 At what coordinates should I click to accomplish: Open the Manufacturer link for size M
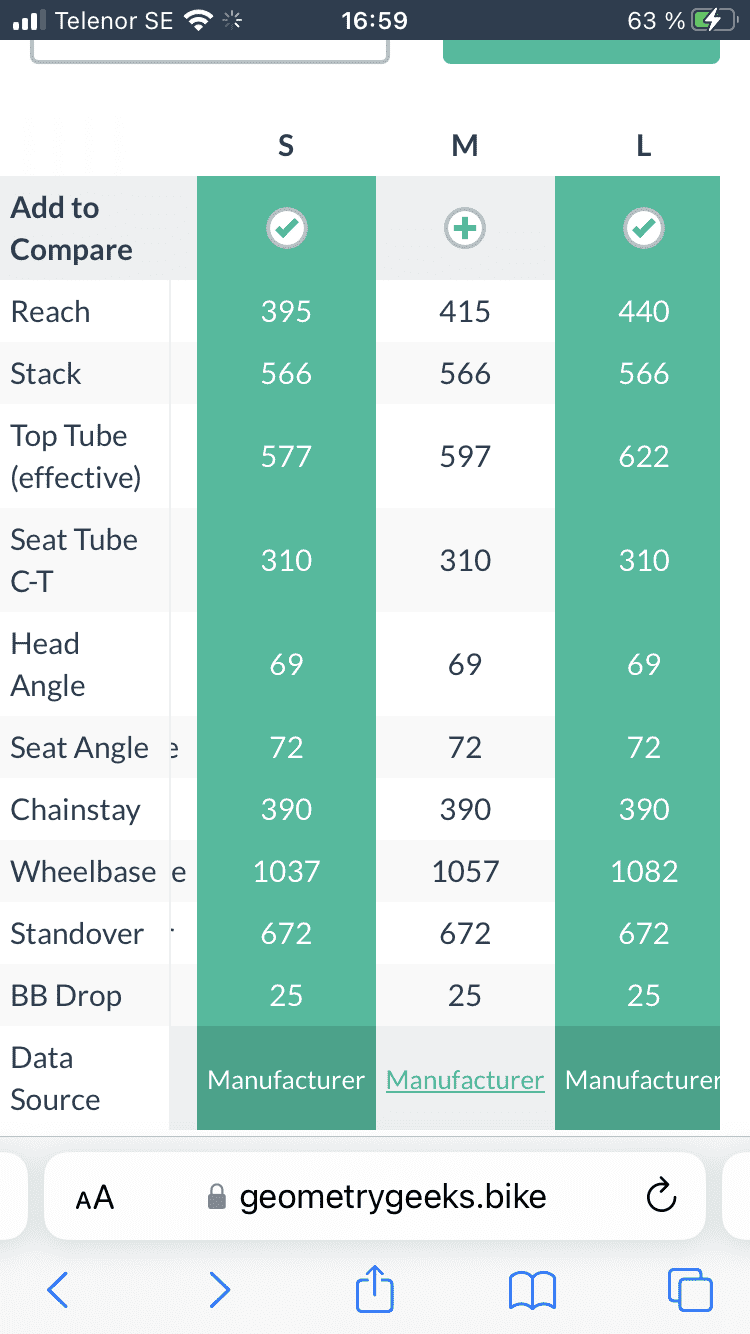tap(465, 1080)
